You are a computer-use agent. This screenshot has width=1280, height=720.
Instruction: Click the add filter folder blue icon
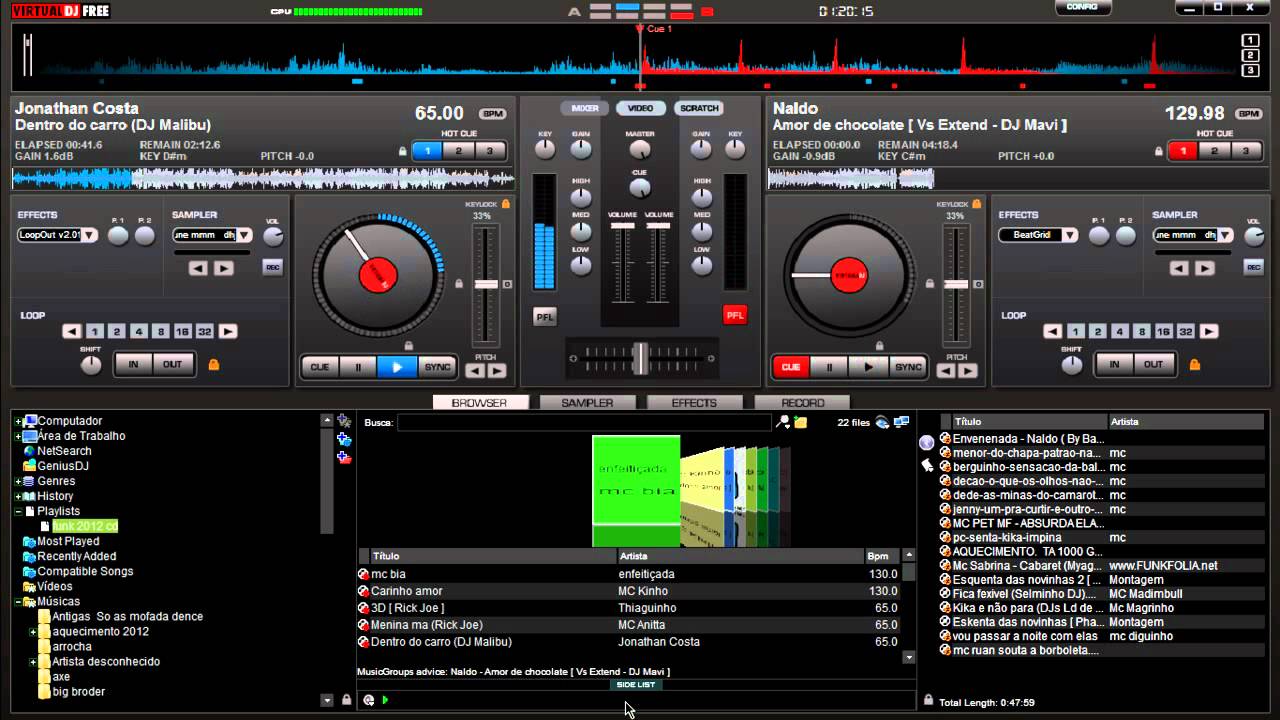[344, 440]
